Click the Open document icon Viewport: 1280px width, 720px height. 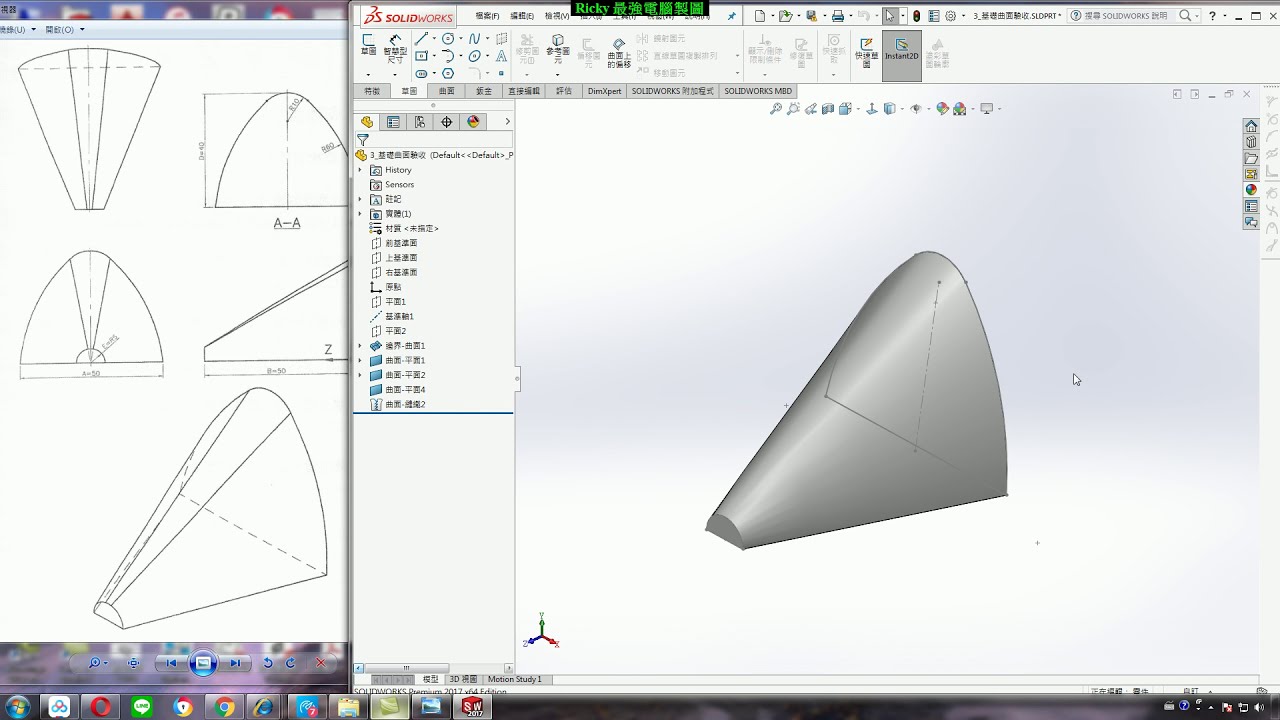tap(786, 16)
